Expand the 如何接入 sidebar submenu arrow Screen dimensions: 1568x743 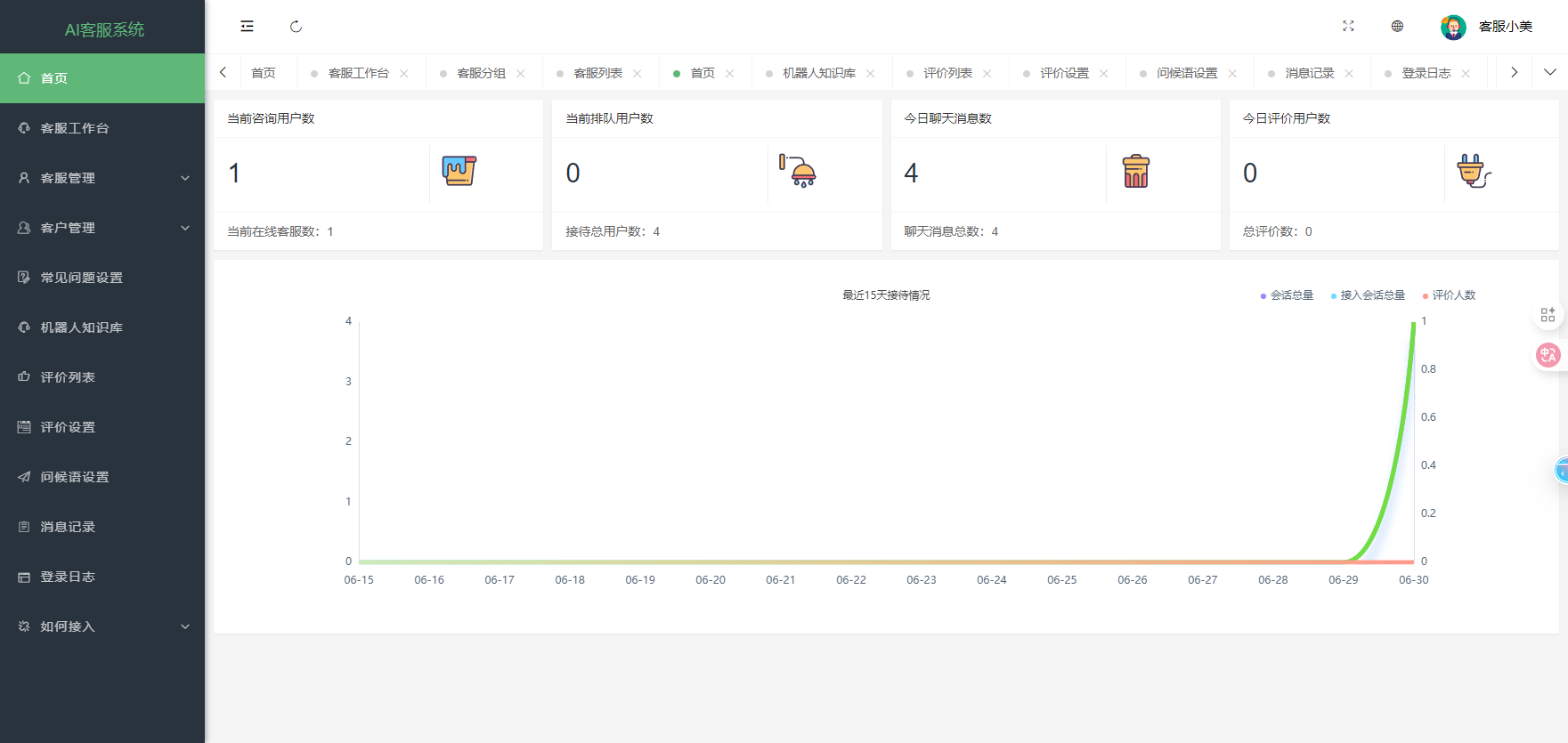pyautogui.click(x=185, y=626)
